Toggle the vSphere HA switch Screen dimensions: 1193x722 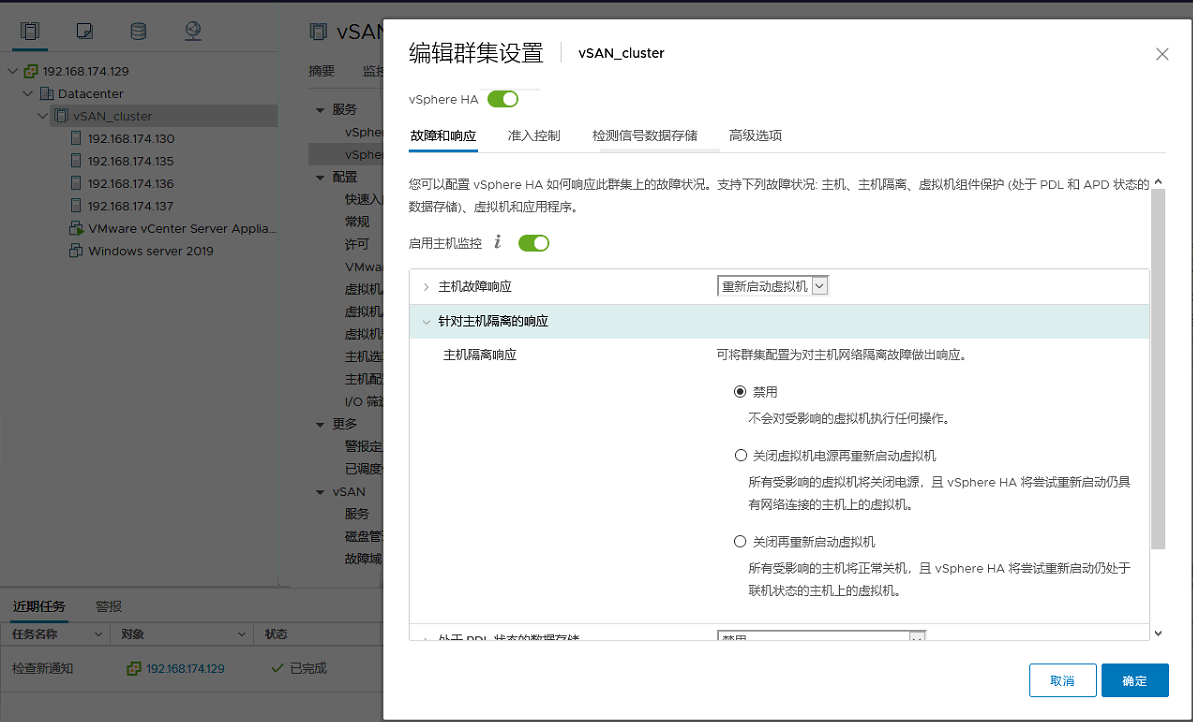click(503, 99)
